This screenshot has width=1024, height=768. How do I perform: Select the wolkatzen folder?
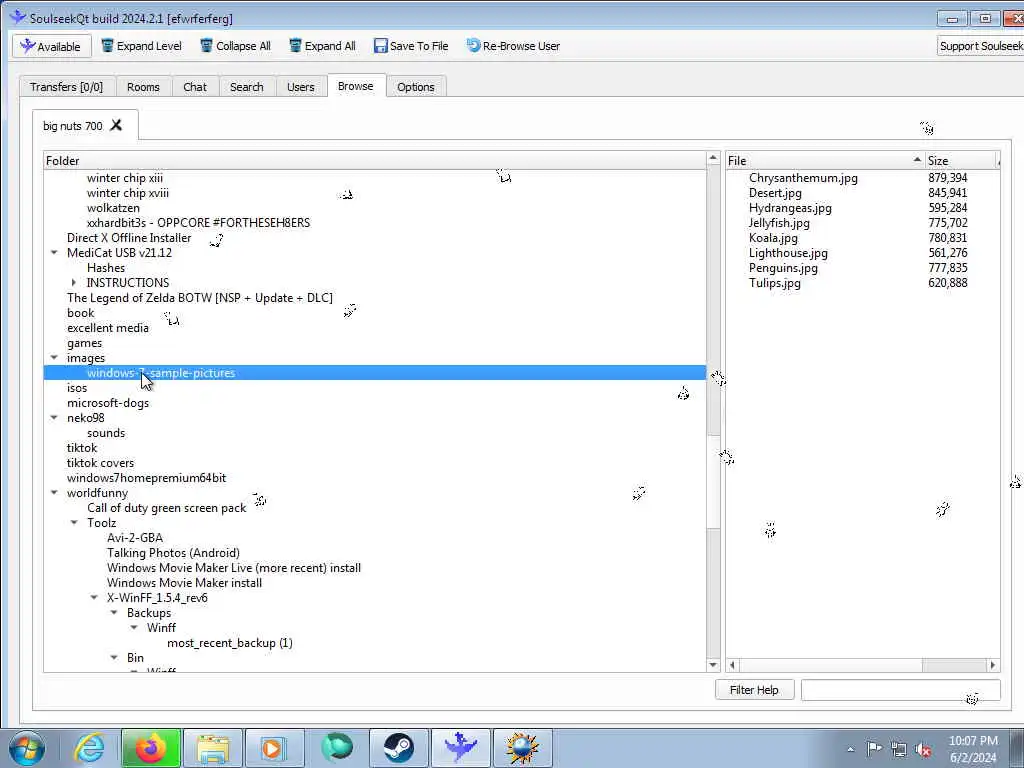(113, 208)
